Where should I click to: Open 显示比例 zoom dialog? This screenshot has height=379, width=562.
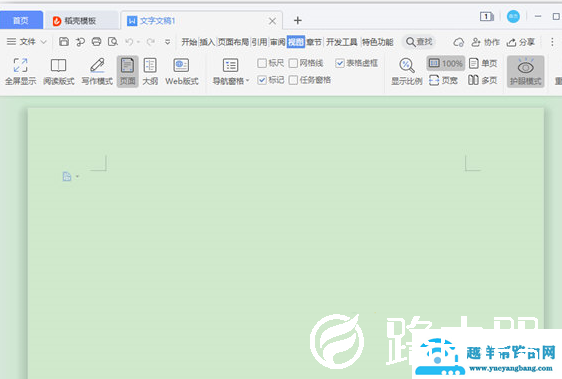[406, 72]
